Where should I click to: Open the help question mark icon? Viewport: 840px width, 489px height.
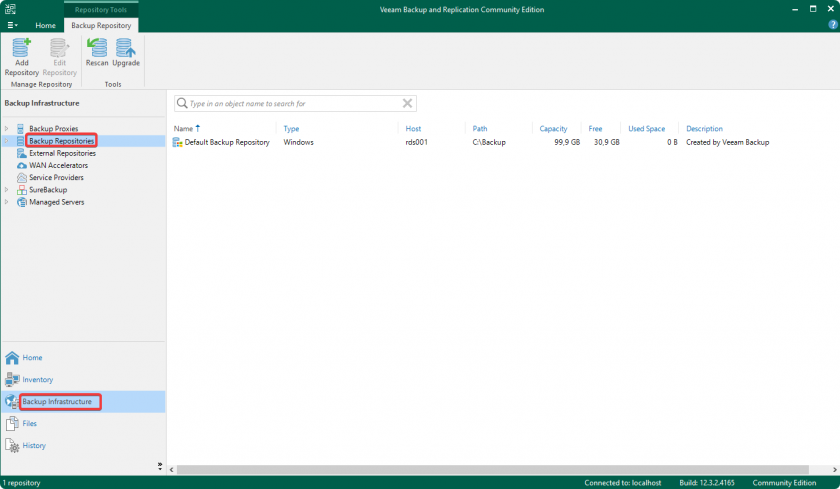832,24
